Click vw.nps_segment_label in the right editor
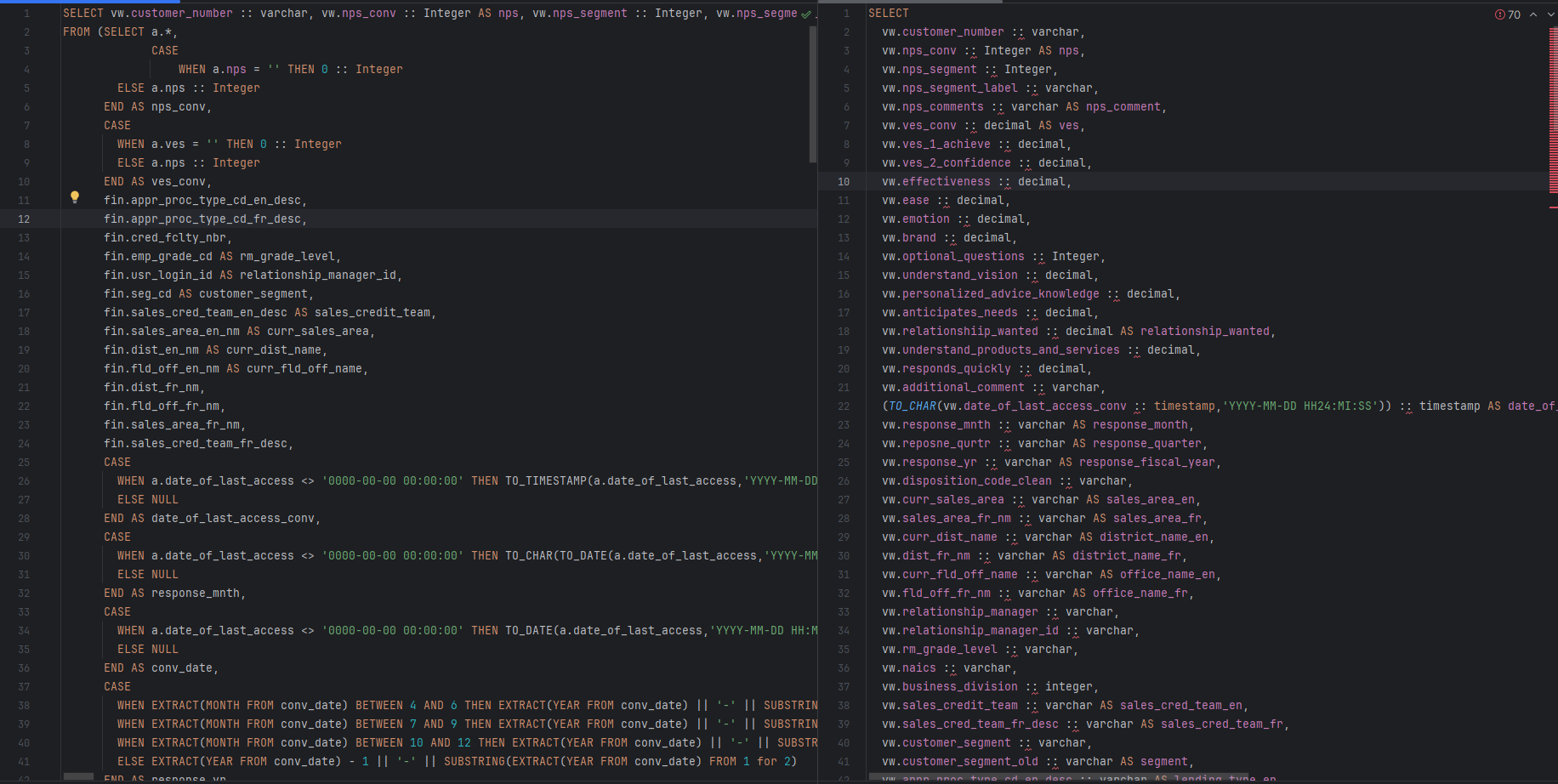The image size is (1558, 784). (x=950, y=88)
